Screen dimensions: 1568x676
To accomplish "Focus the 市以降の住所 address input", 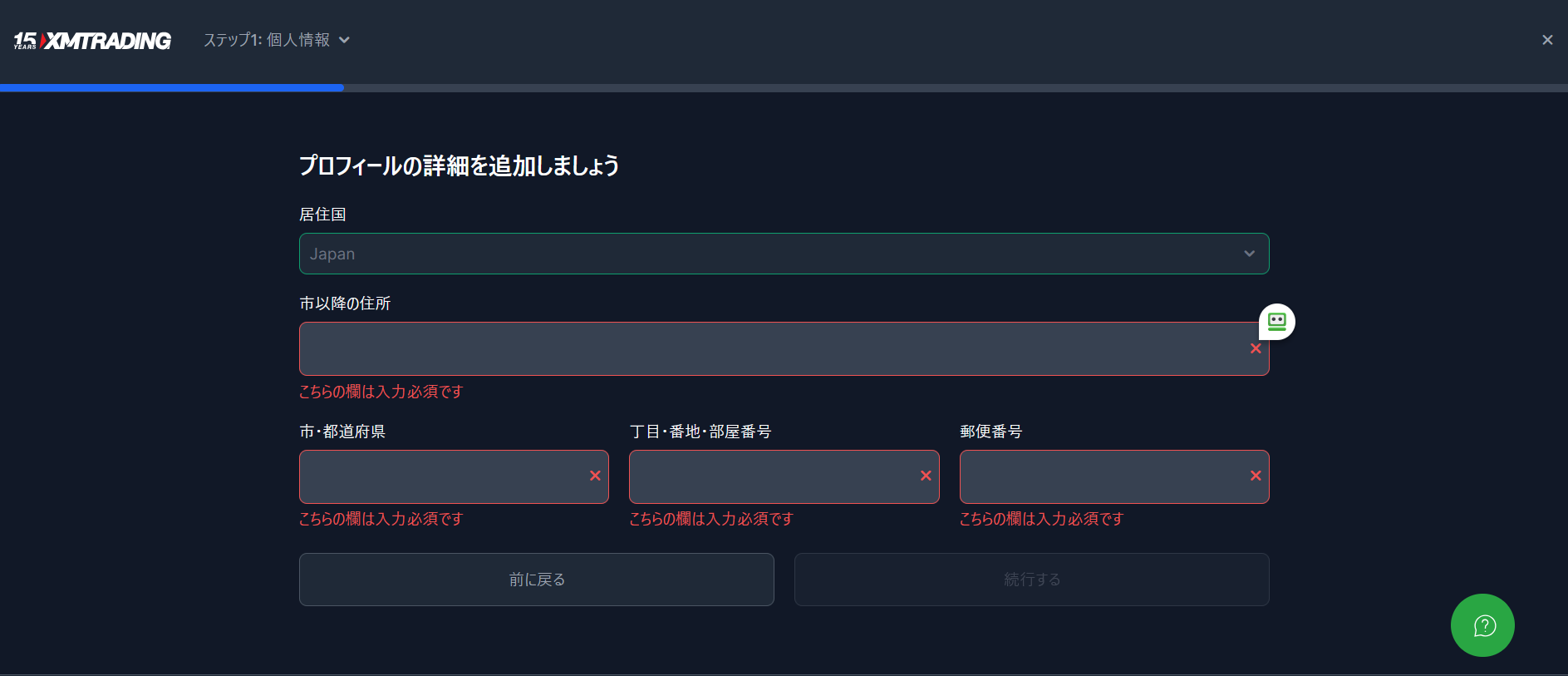I will click(748, 348).
